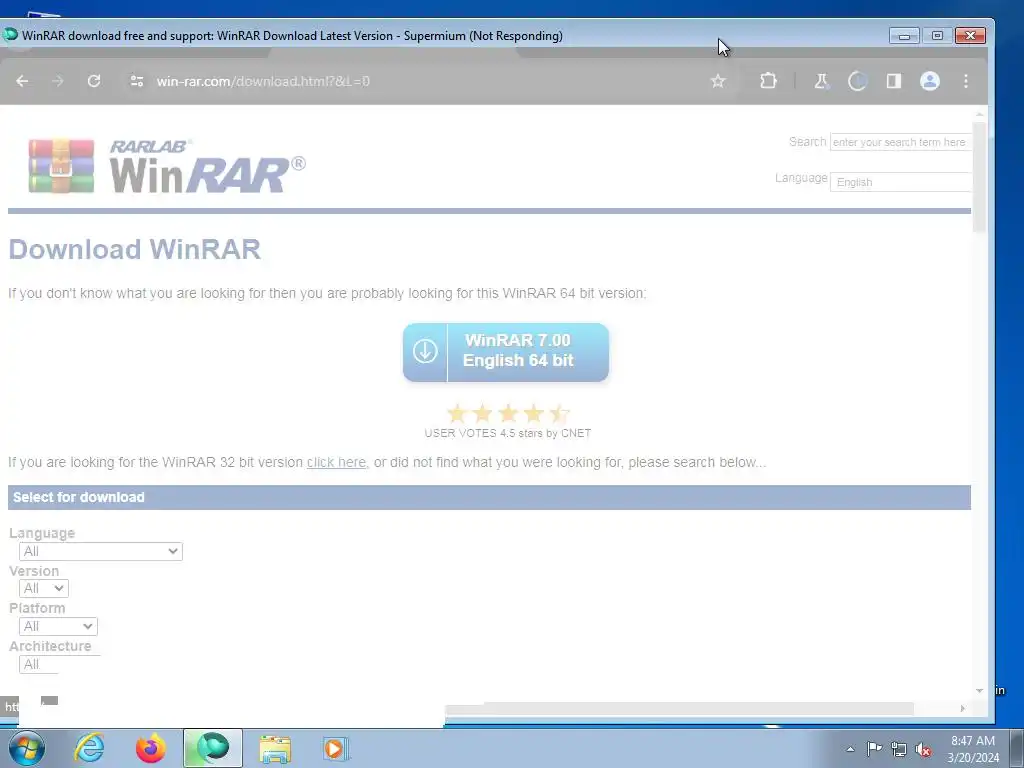Open the Platform All dropdown
The image size is (1024, 768).
click(58, 626)
